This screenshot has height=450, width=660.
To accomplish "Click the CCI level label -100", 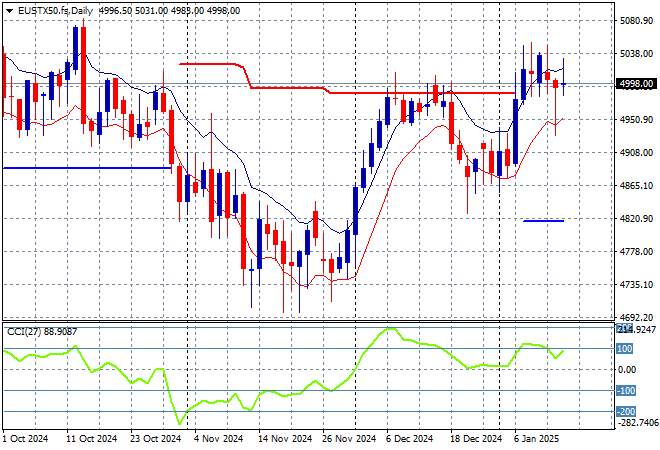I will point(626,391).
